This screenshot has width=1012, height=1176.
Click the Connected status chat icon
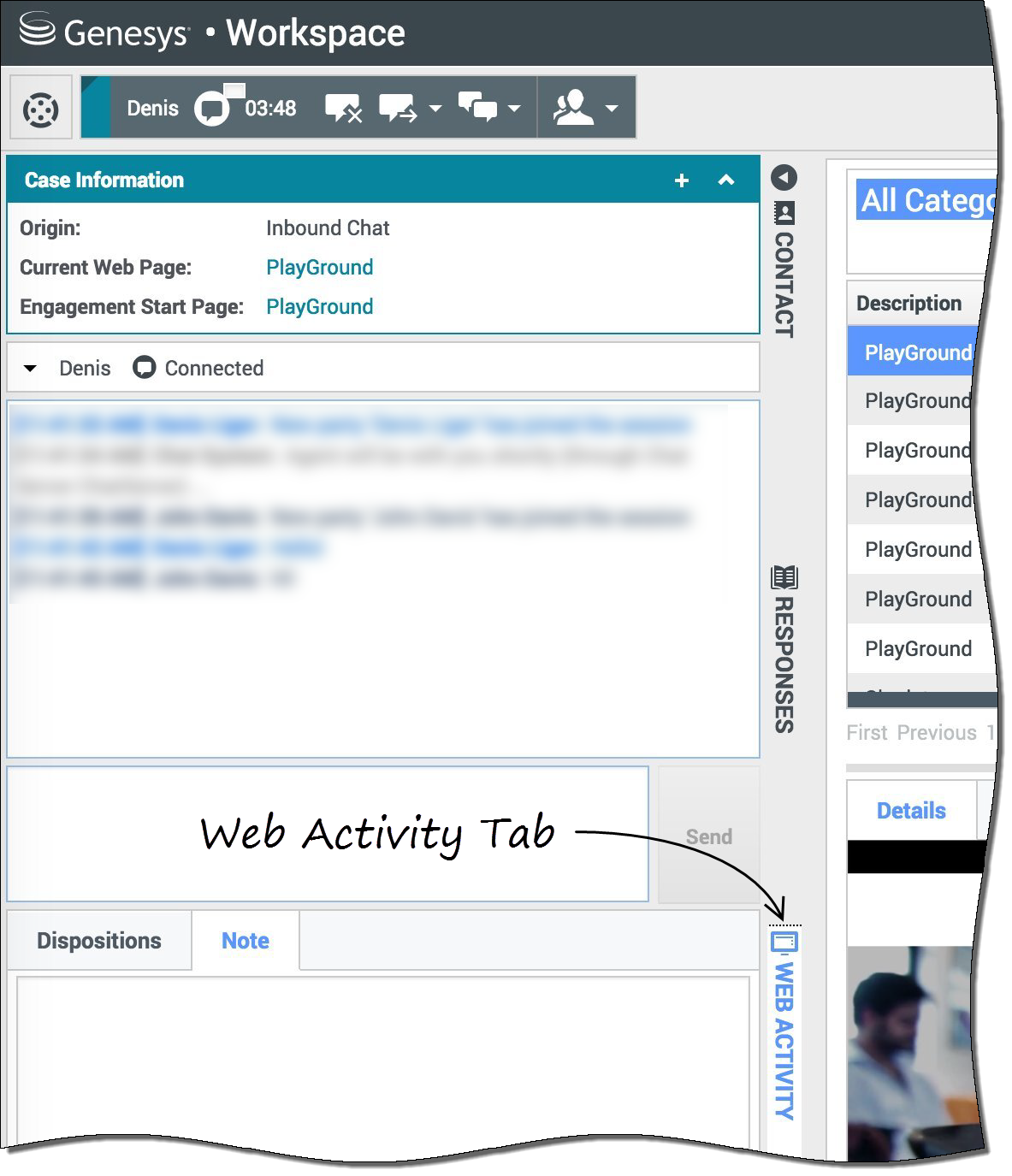click(144, 368)
